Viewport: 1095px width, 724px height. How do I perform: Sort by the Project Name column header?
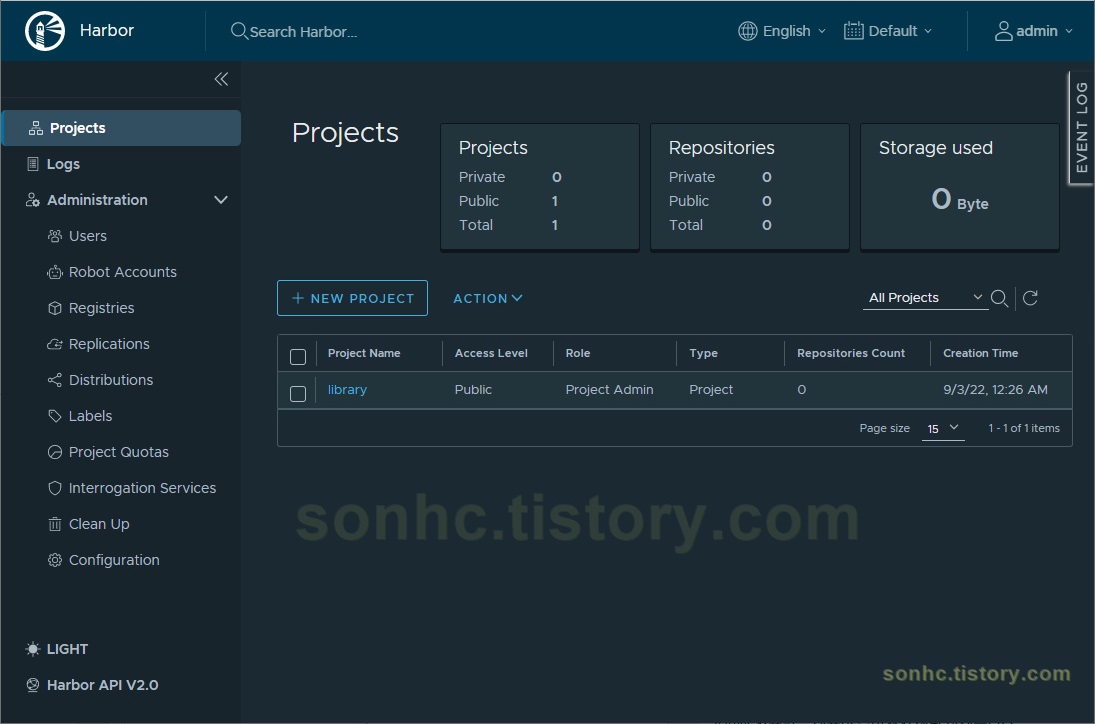click(x=364, y=353)
